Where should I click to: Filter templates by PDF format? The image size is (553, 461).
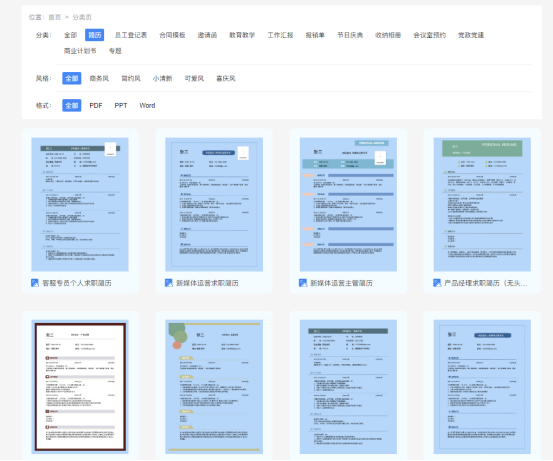pos(96,105)
